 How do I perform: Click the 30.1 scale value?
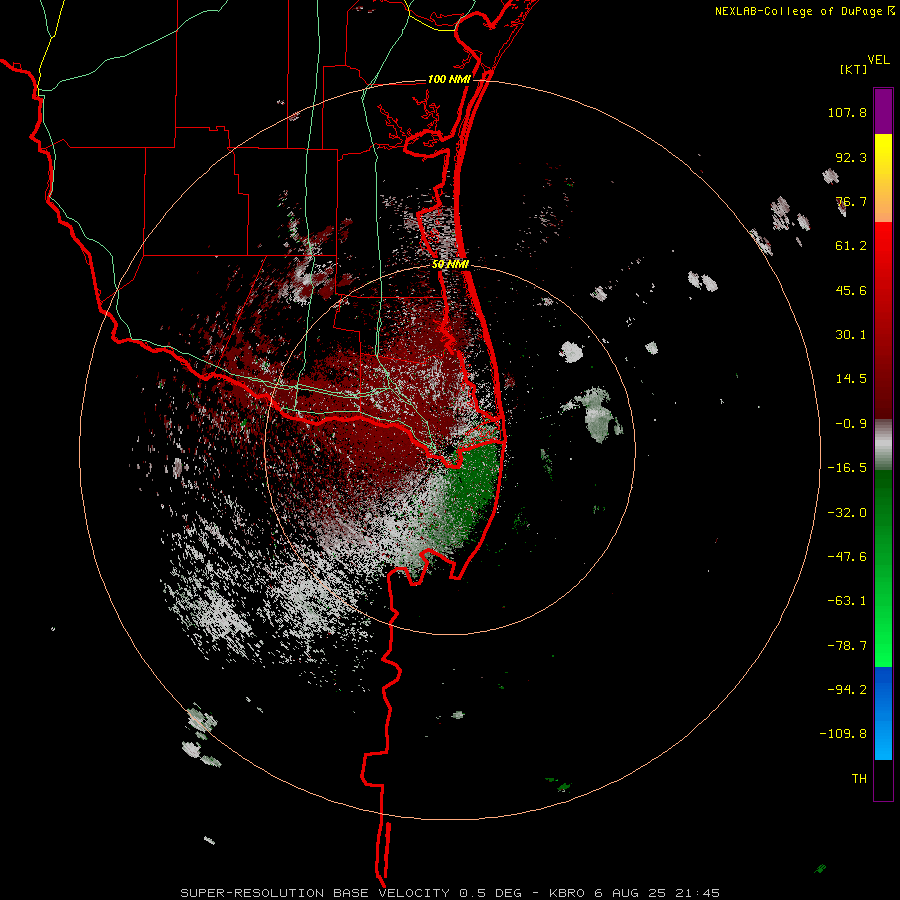(x=851, y=335)
